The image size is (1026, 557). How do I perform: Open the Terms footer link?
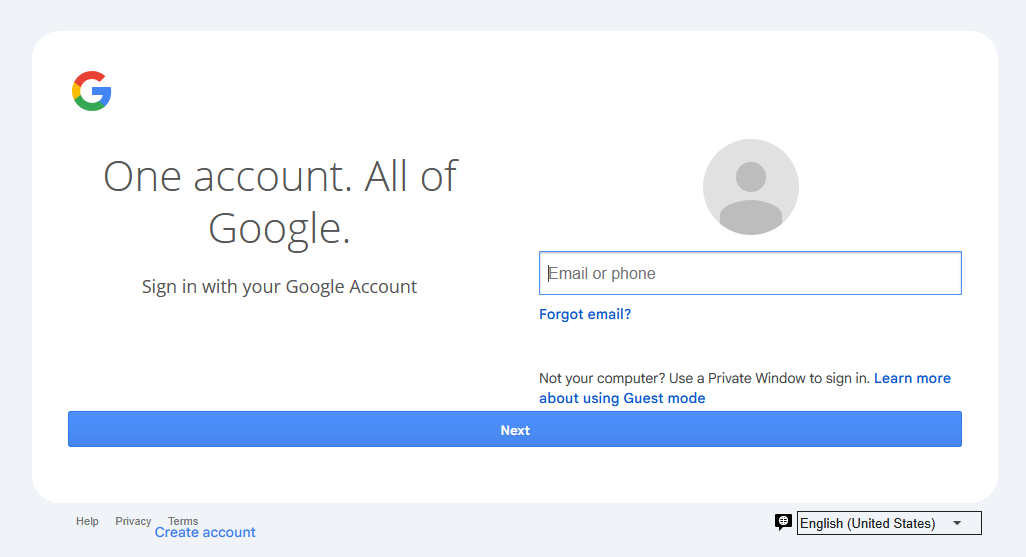183,521
